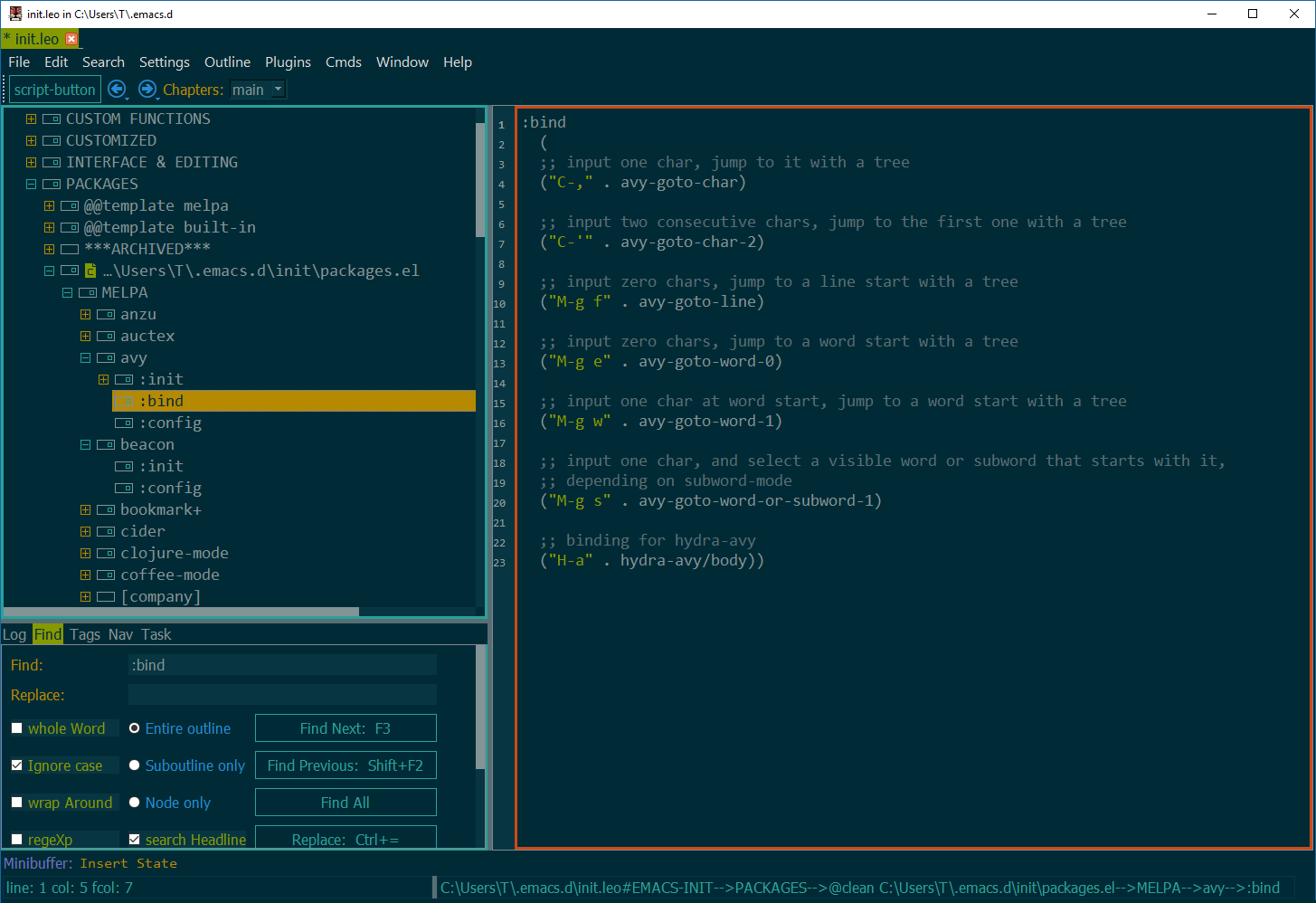Click the box icon of the bookmark+ node
This screenshot has width=1316, height=903.
tap(106, 510)
